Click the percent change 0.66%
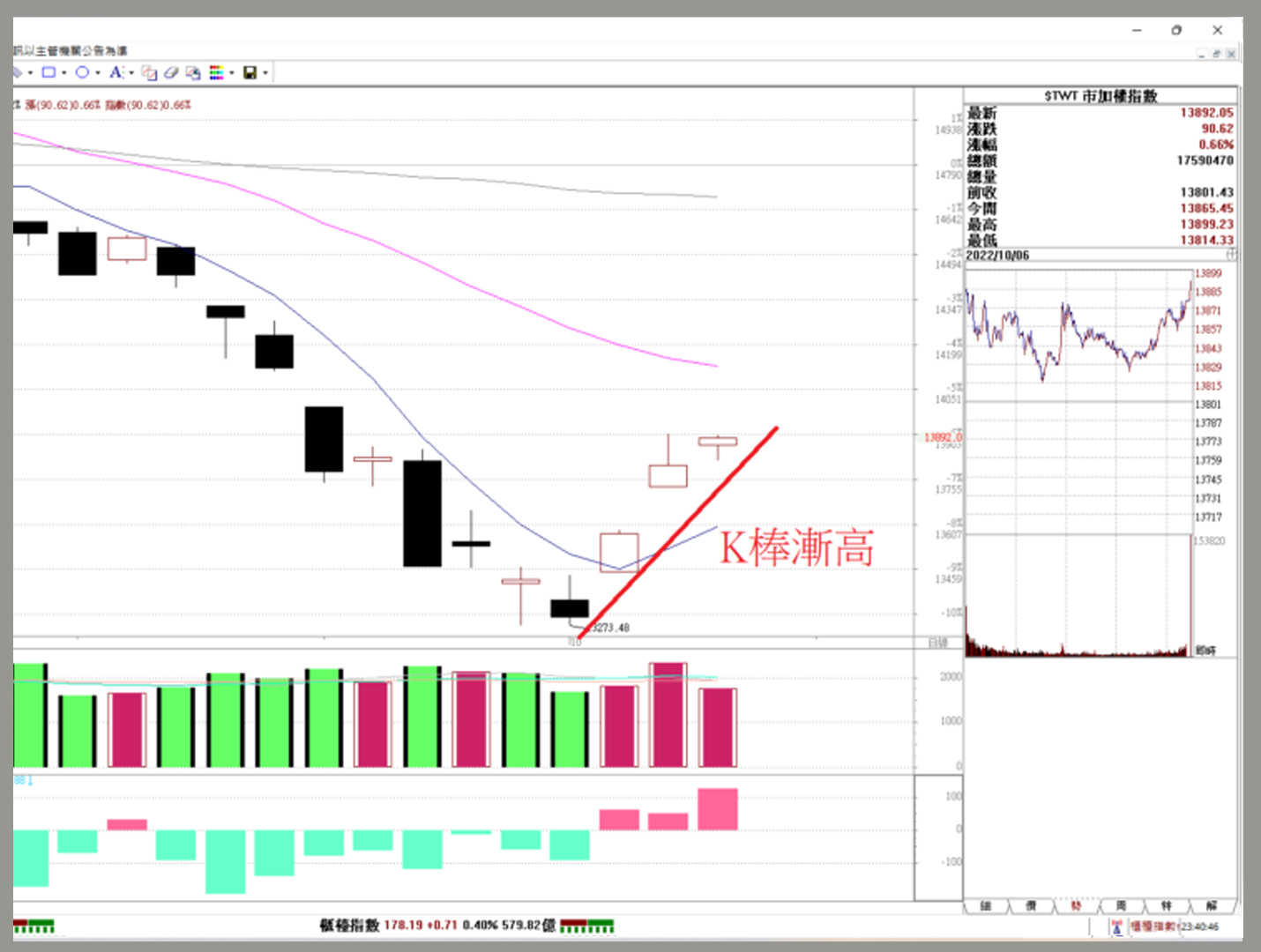Image resolution: width=1261 pixels, height=952 pixels. click(x=1216, y=145)
